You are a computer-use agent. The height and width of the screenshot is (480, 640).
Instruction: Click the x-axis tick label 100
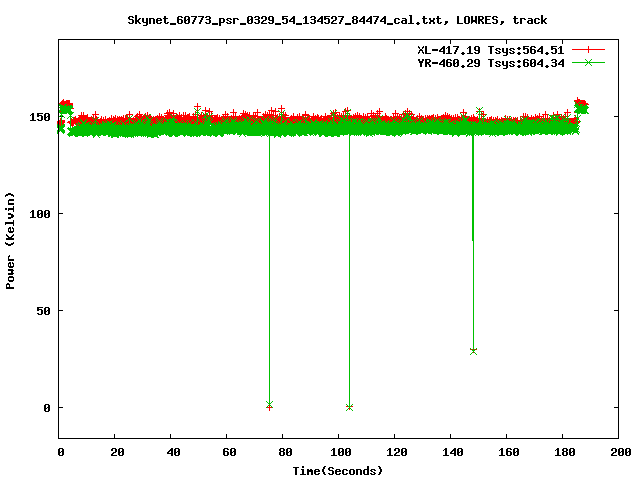(341, 452)
